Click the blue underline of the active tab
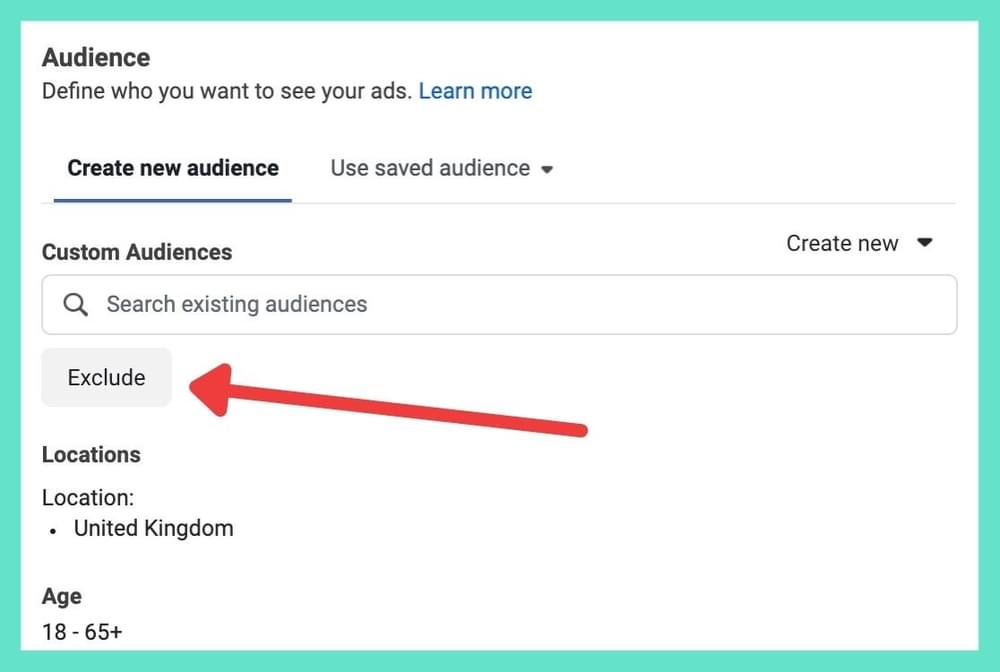 (173, 200)
